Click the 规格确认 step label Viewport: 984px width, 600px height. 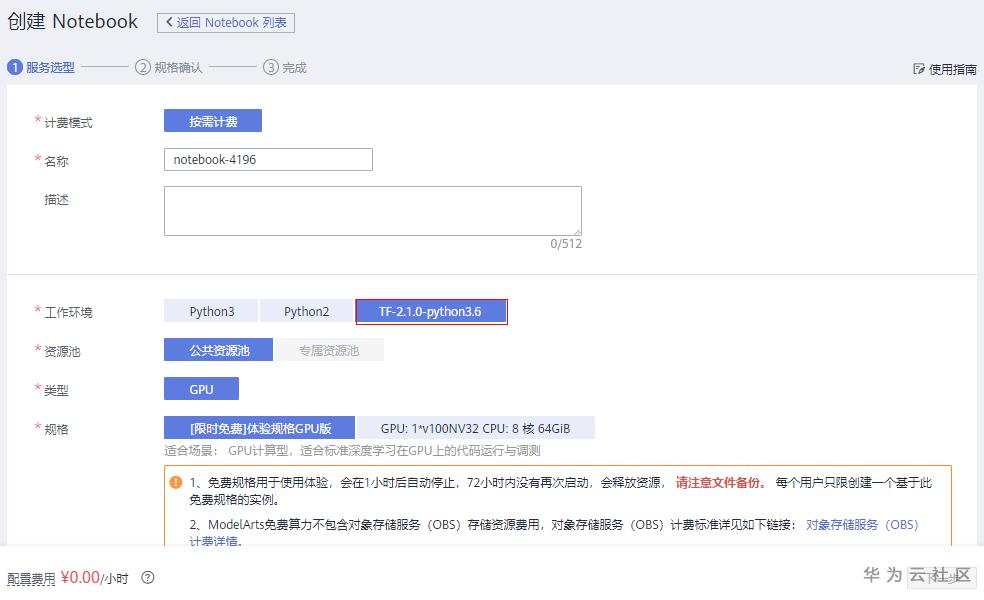click(x=178, y=67)
